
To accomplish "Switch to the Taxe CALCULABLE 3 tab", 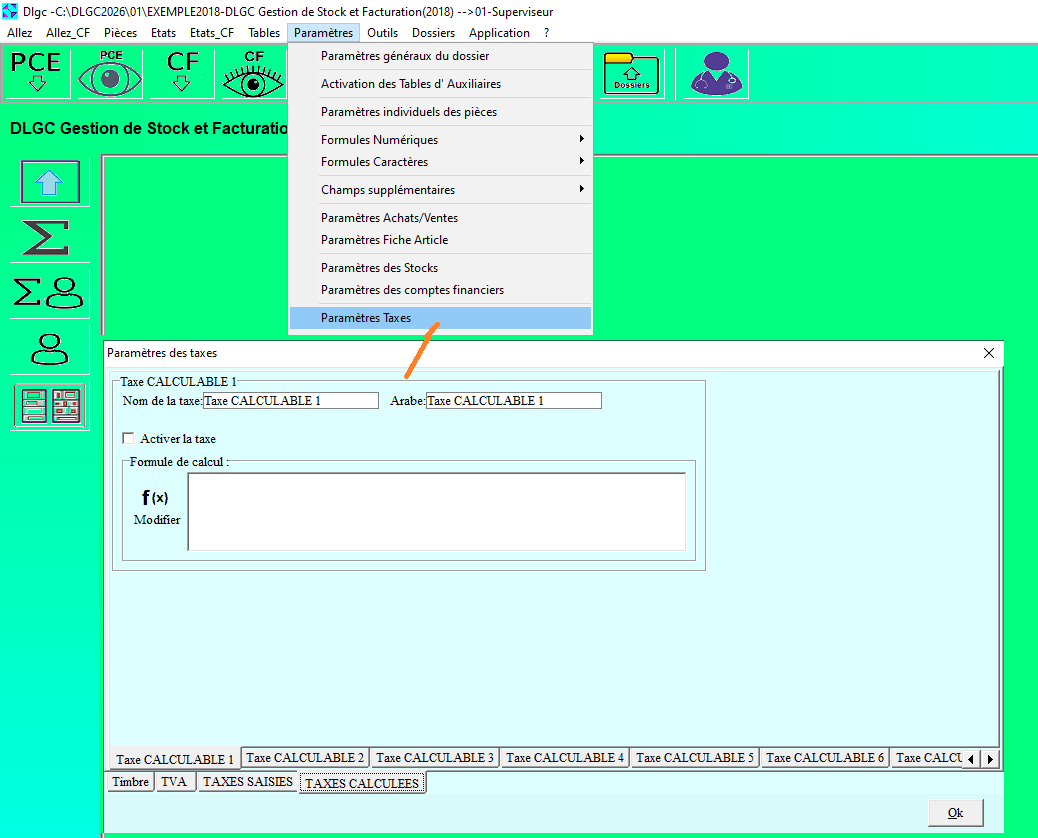I will coord(435,758).
